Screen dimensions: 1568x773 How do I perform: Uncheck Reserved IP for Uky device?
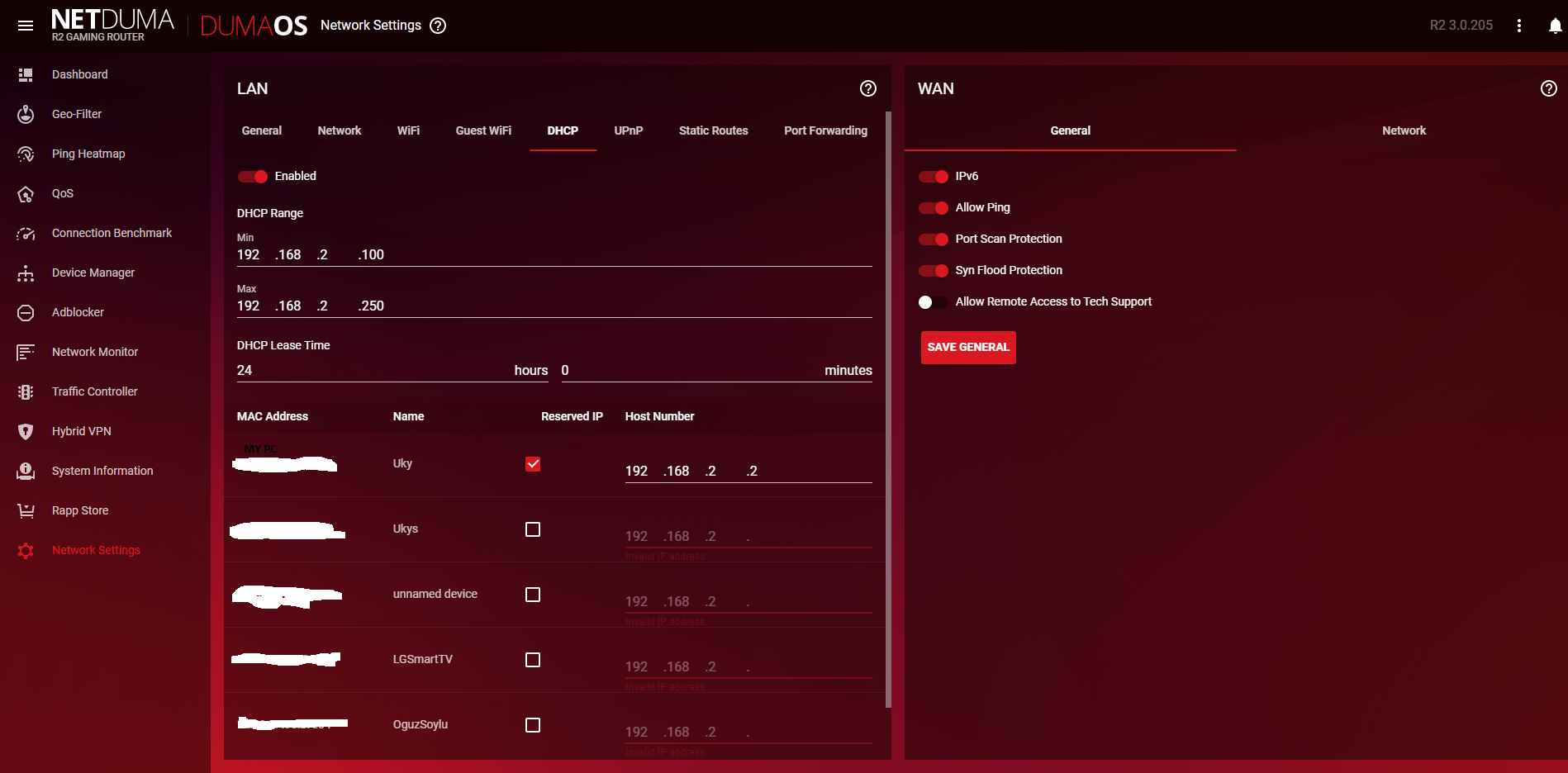[x=533, y=464]
